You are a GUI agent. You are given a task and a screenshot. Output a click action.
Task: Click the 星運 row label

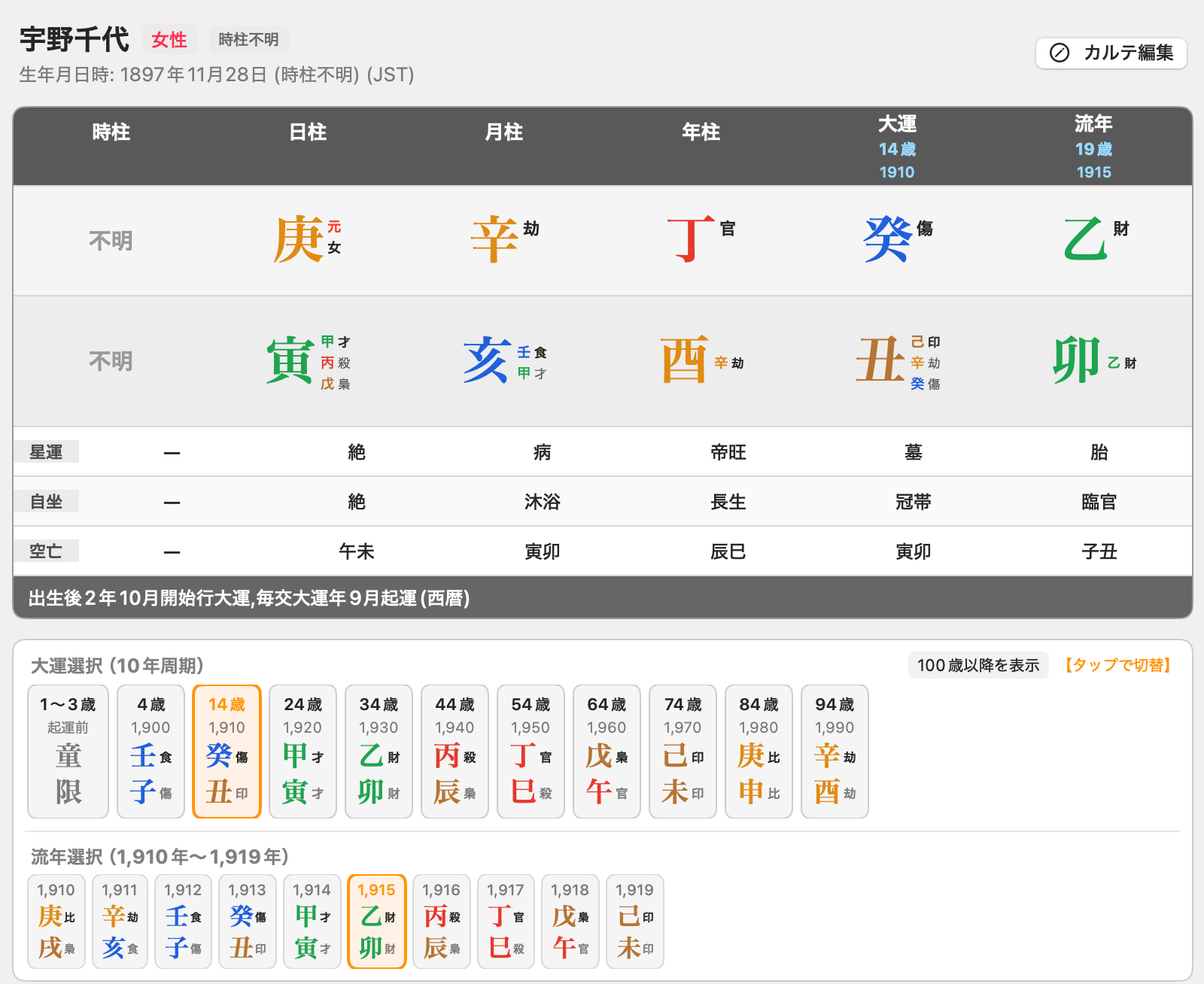[x=46, y=452]
